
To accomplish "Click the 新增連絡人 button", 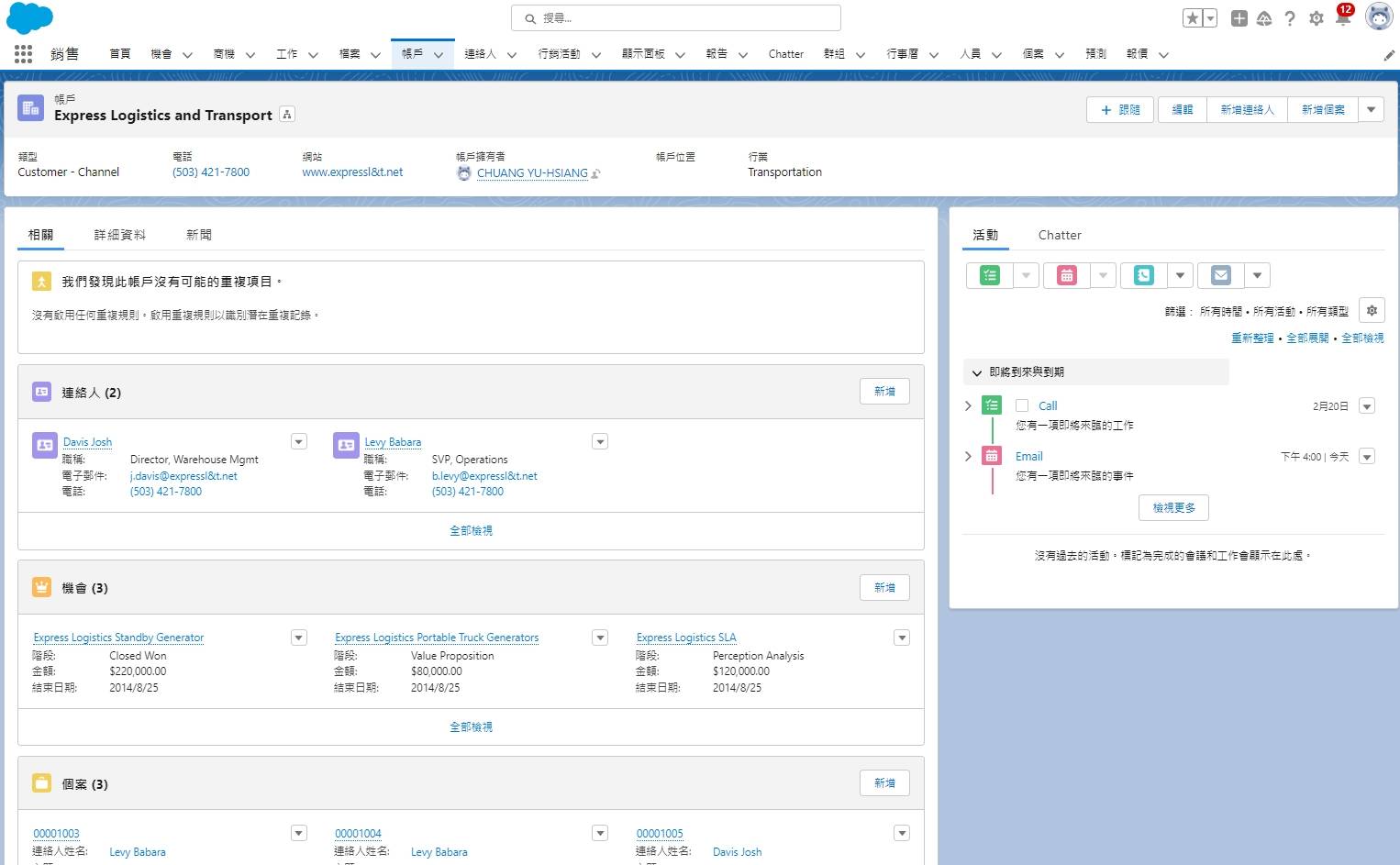I will coord(1248,109).
